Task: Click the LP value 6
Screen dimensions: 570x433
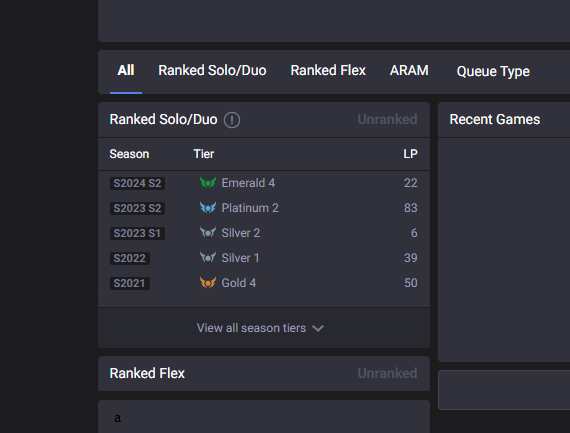Action: (x=414, y=233)
